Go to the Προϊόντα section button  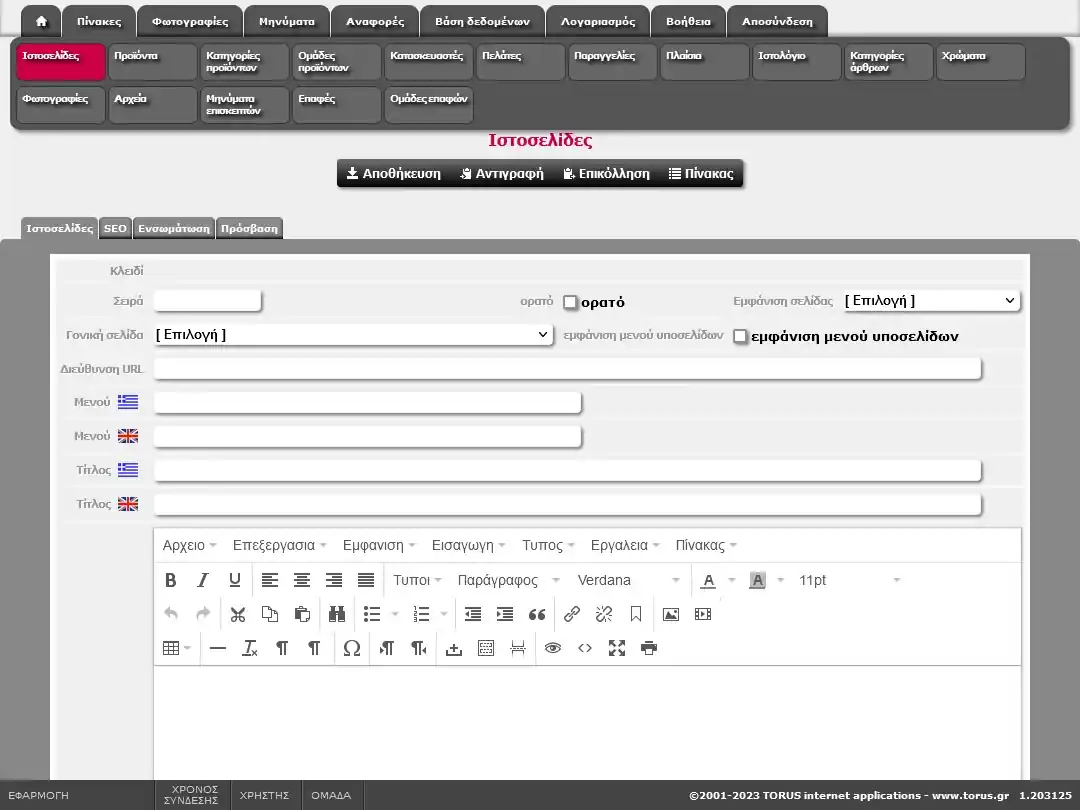(x=153, y=62)
